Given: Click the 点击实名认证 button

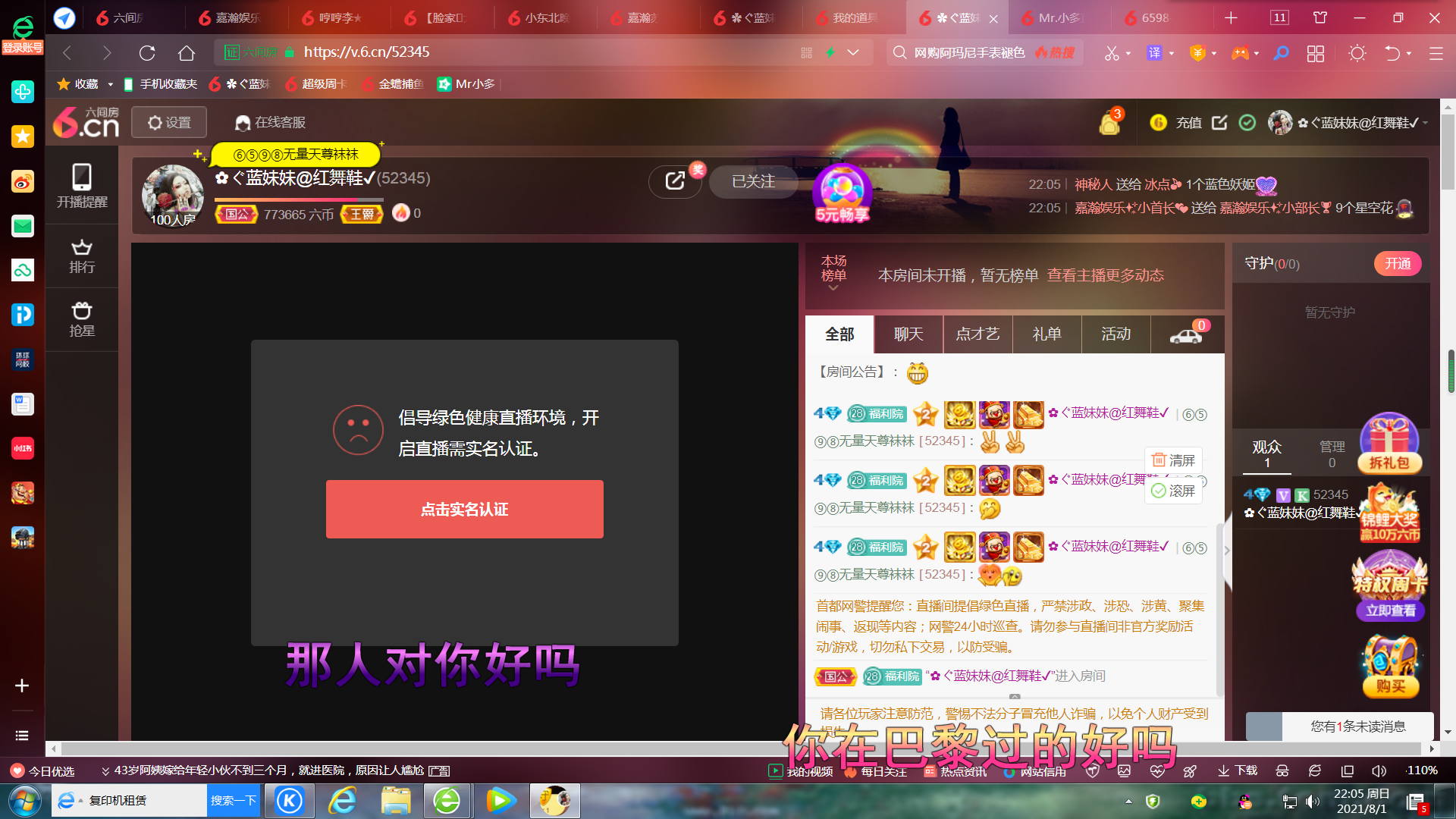Looking at the screenshot, I should tap(464, 510).
